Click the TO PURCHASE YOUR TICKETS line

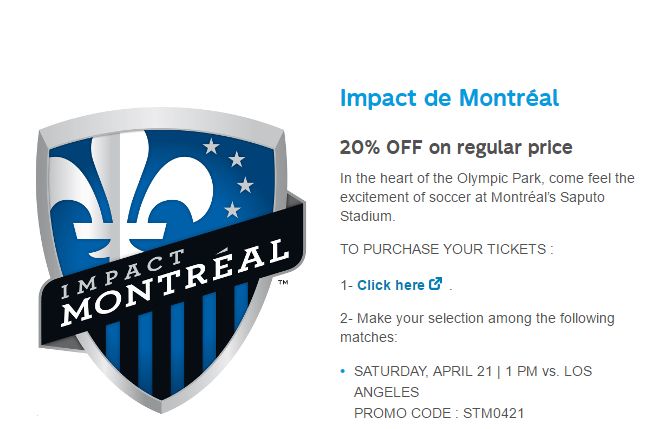446,249
